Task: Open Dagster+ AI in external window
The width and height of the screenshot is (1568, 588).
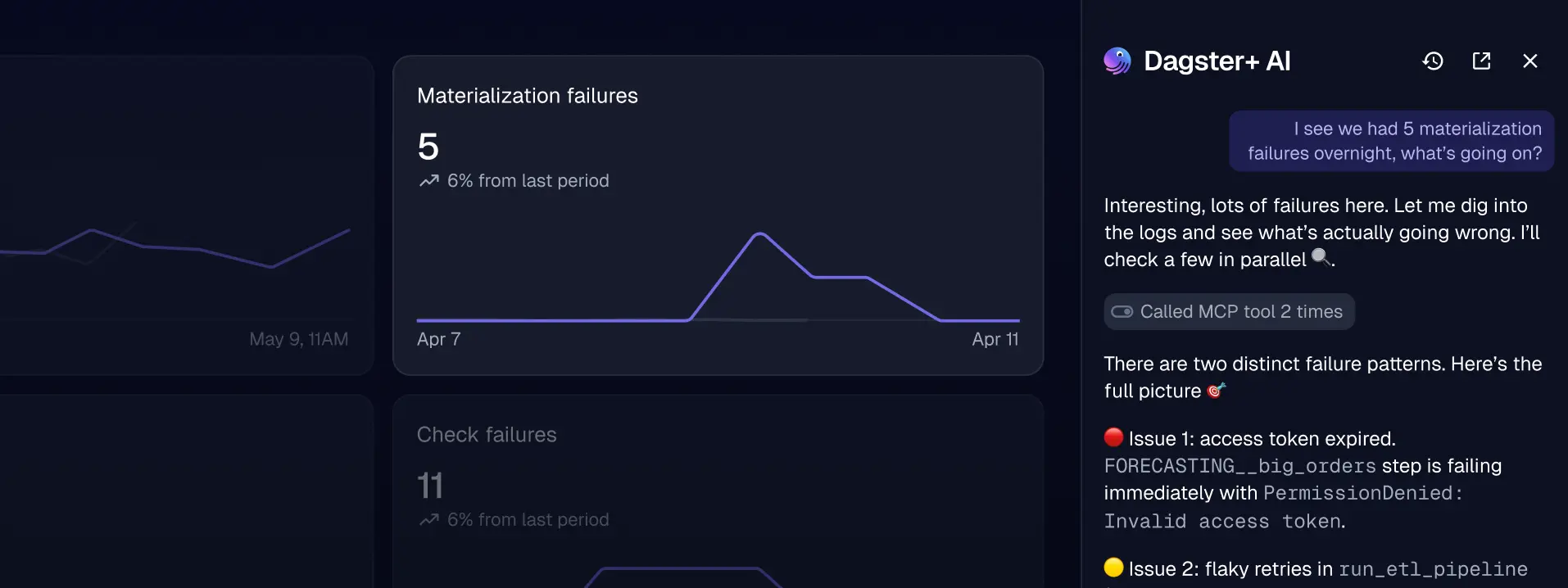Action: click(x=1481, y=61)
